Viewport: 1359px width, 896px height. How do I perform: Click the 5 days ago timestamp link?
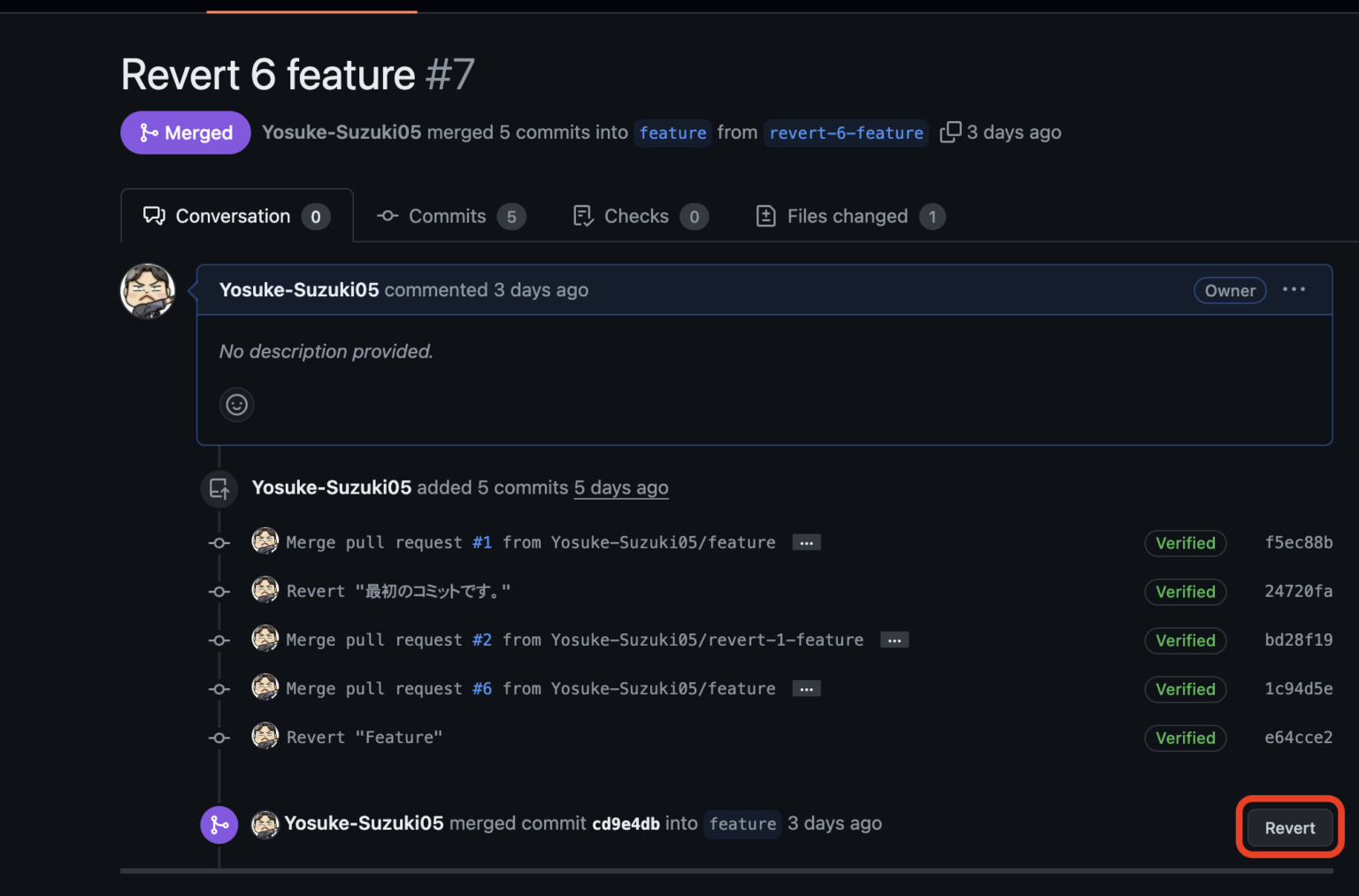point(621,487)
